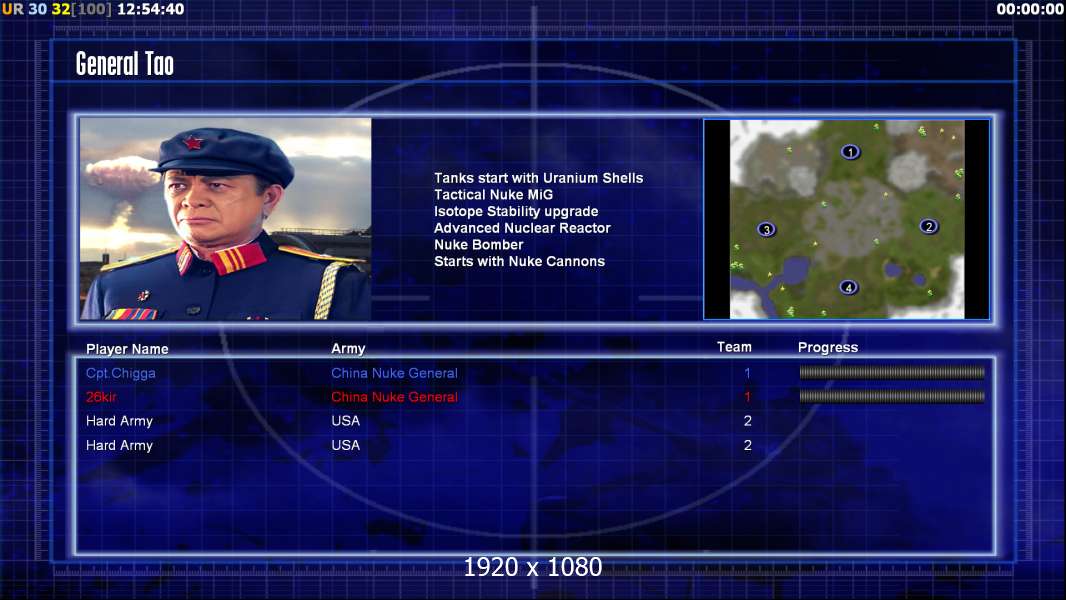The image size is (1066, 600).
Task: Click 26kir's loading progress bar
Action: point(891,396)
